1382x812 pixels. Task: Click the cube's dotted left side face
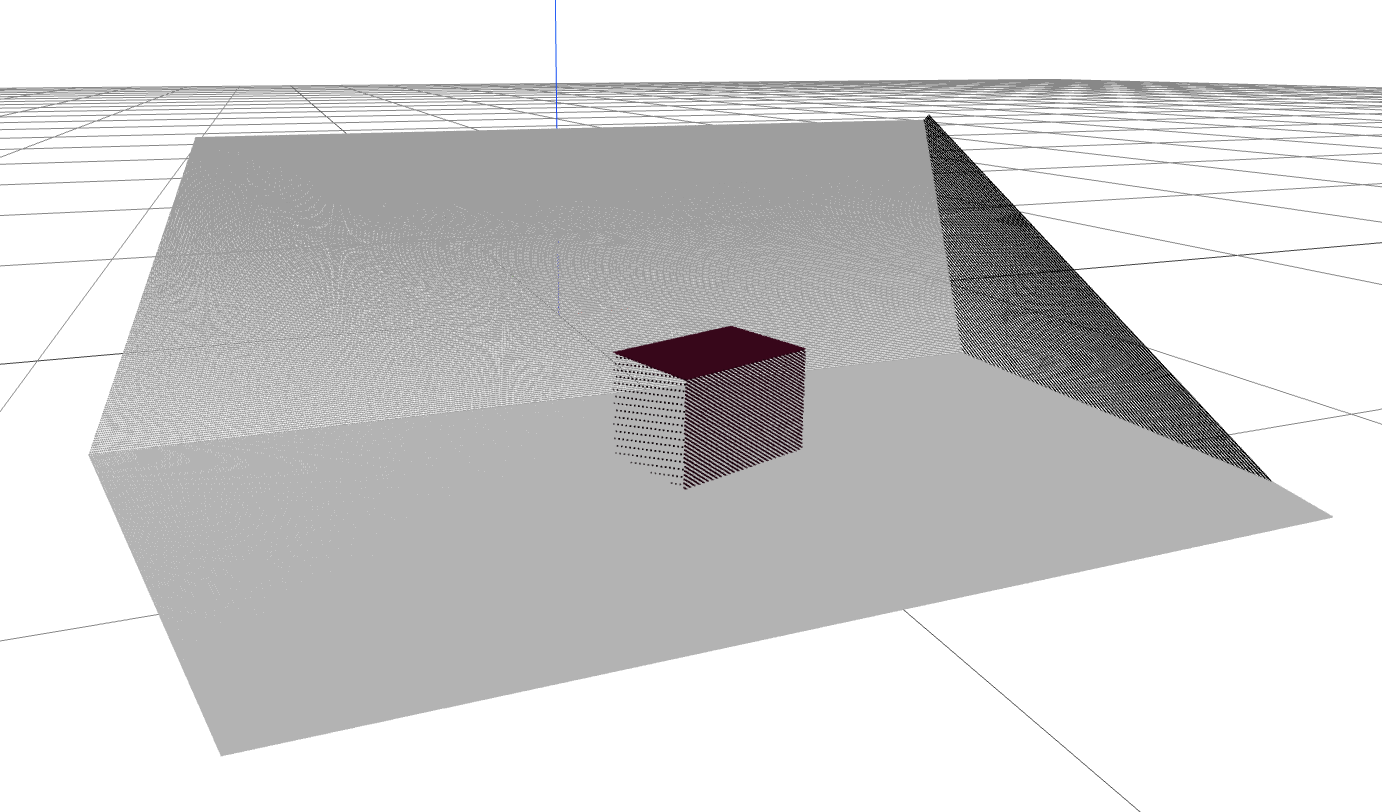648,420
